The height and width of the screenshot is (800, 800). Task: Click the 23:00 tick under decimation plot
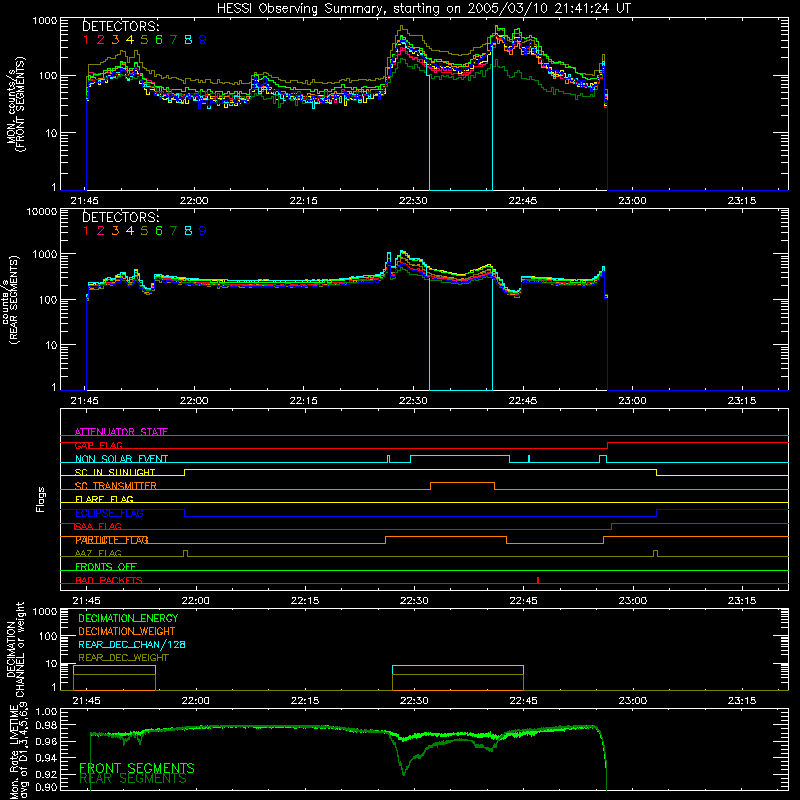[x=633, y=701]
